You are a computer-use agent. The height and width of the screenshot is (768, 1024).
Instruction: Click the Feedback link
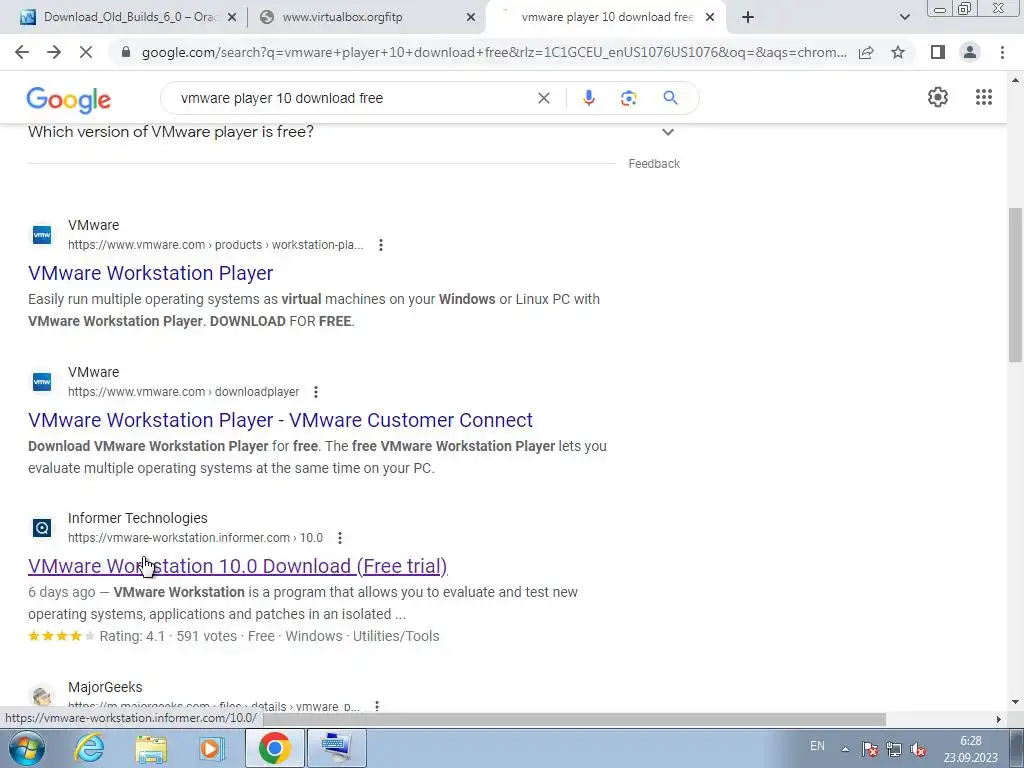tap(654, 164)
